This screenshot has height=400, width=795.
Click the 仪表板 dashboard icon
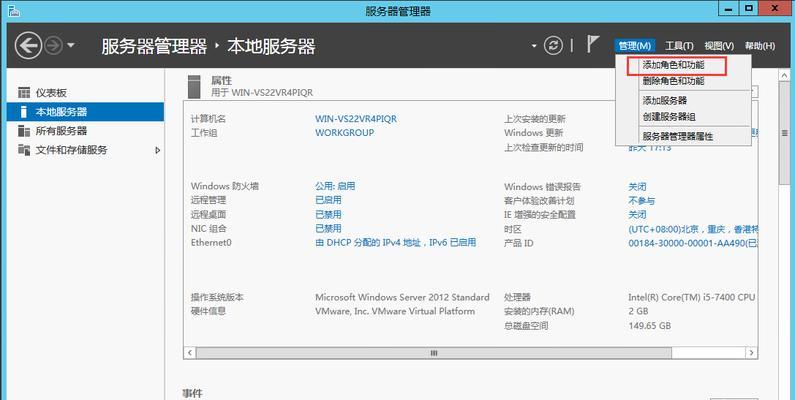click(x=24, y=93)
